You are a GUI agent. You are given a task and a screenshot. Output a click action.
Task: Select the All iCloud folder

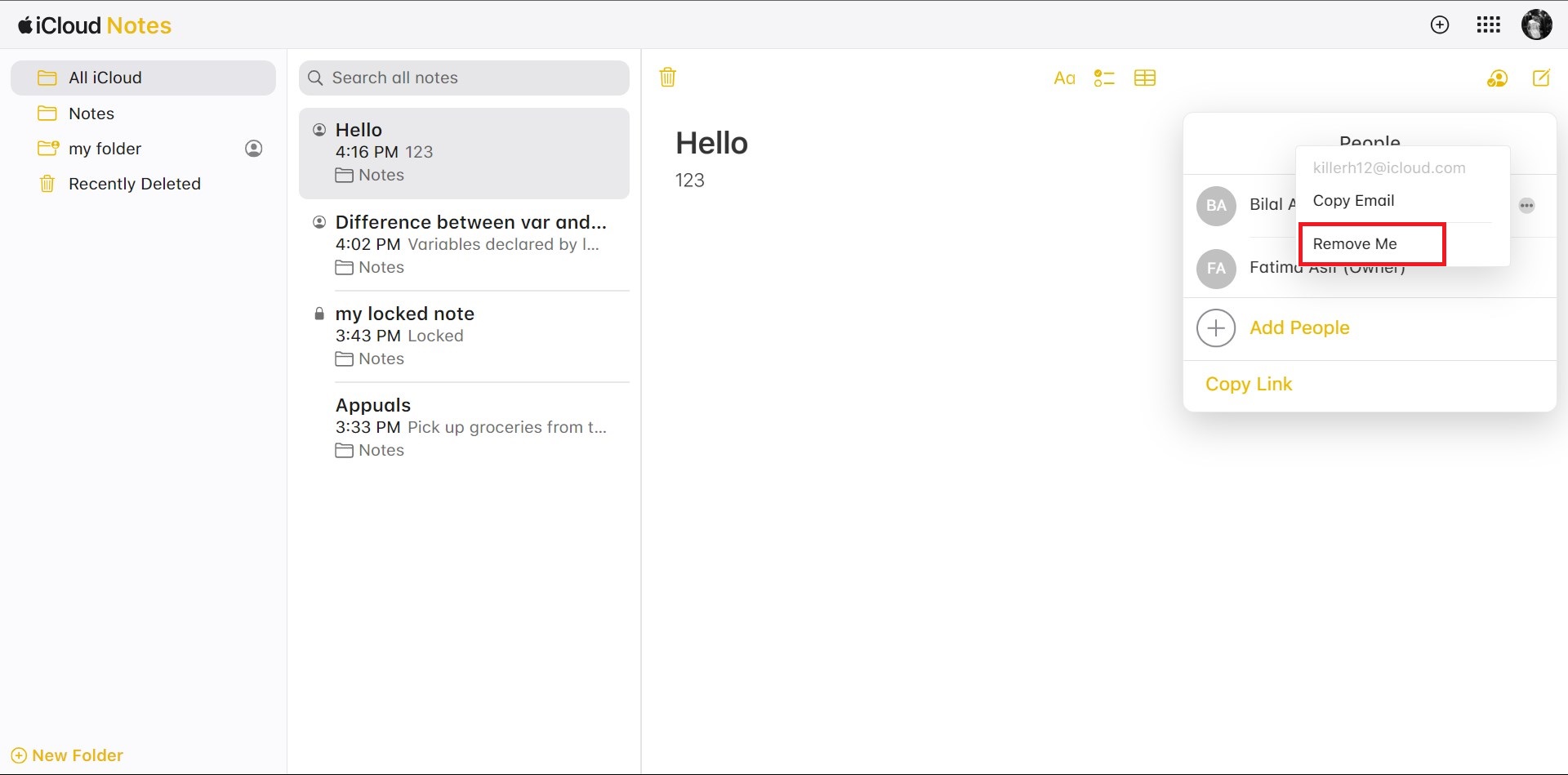click(x=143, y=78)
